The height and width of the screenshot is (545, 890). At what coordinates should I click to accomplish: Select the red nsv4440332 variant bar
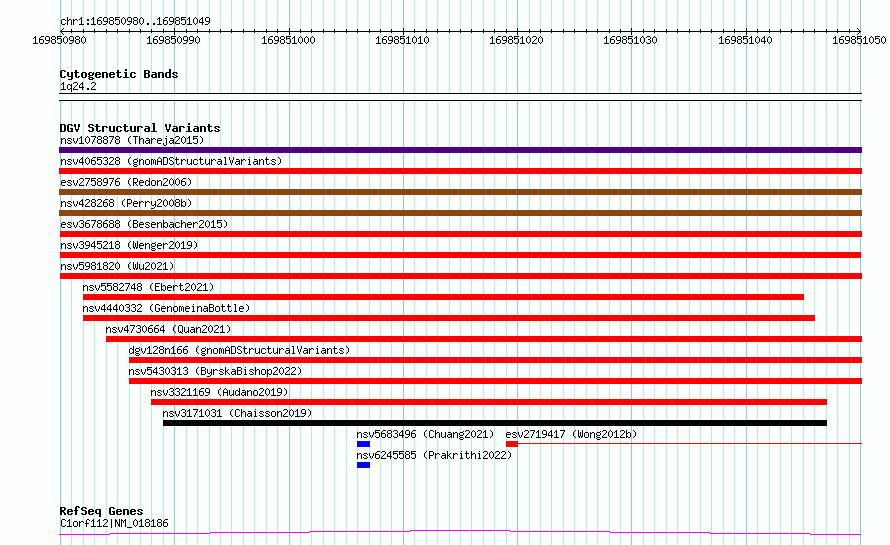(449, 318)
